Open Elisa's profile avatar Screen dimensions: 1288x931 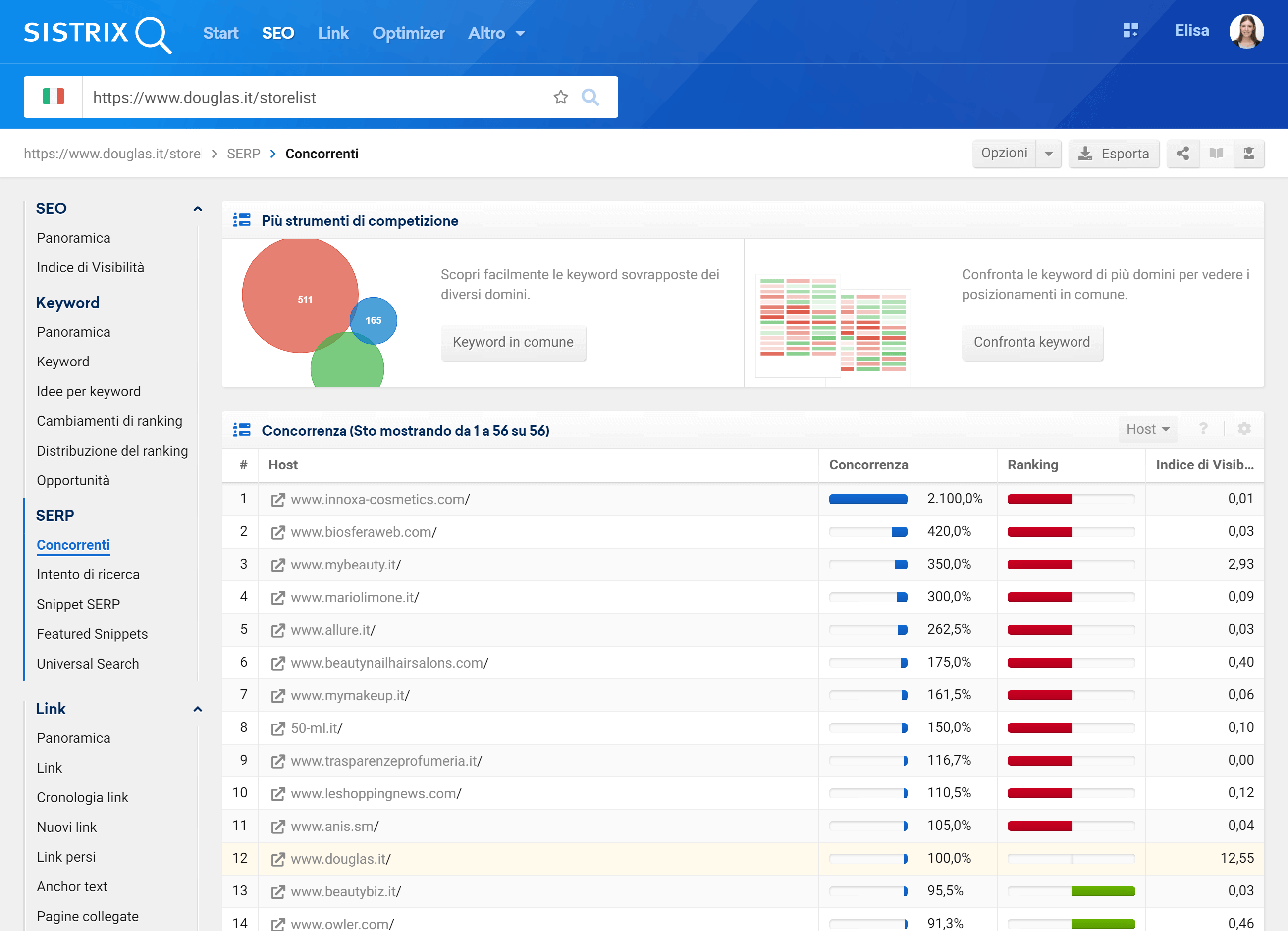point(1246,31)
